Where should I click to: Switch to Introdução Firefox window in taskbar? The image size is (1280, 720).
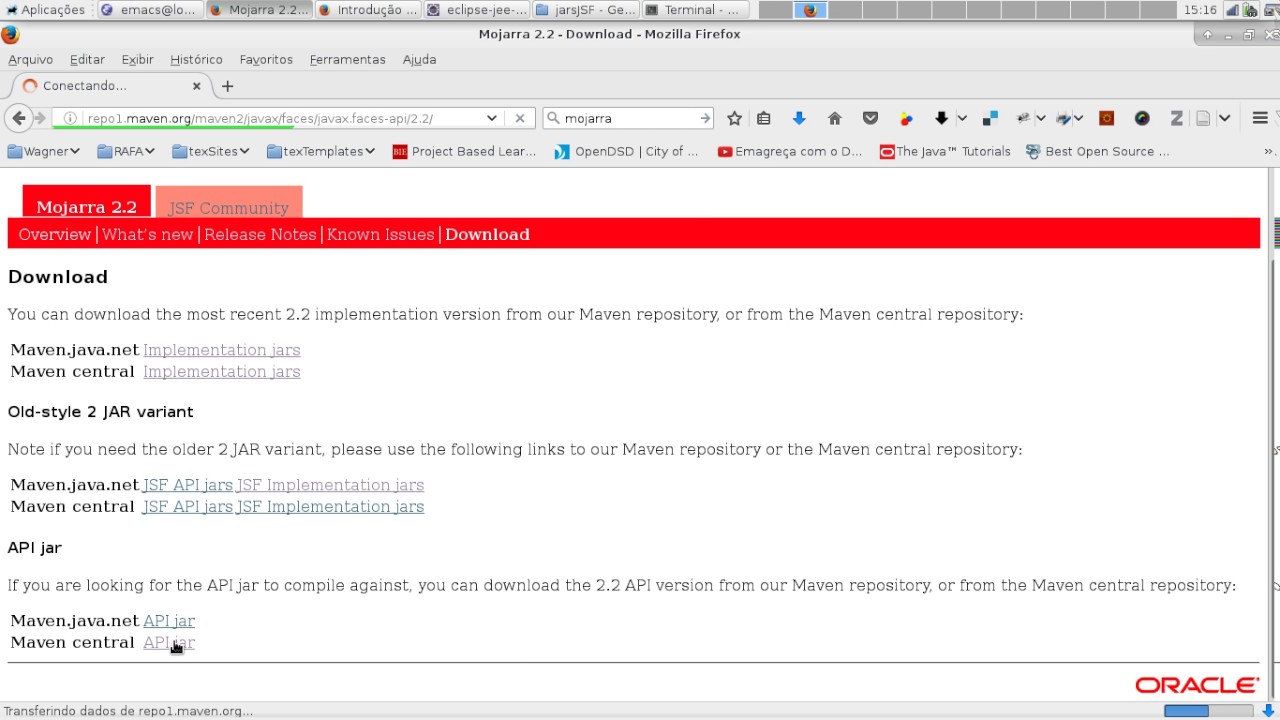pos(368,10)
